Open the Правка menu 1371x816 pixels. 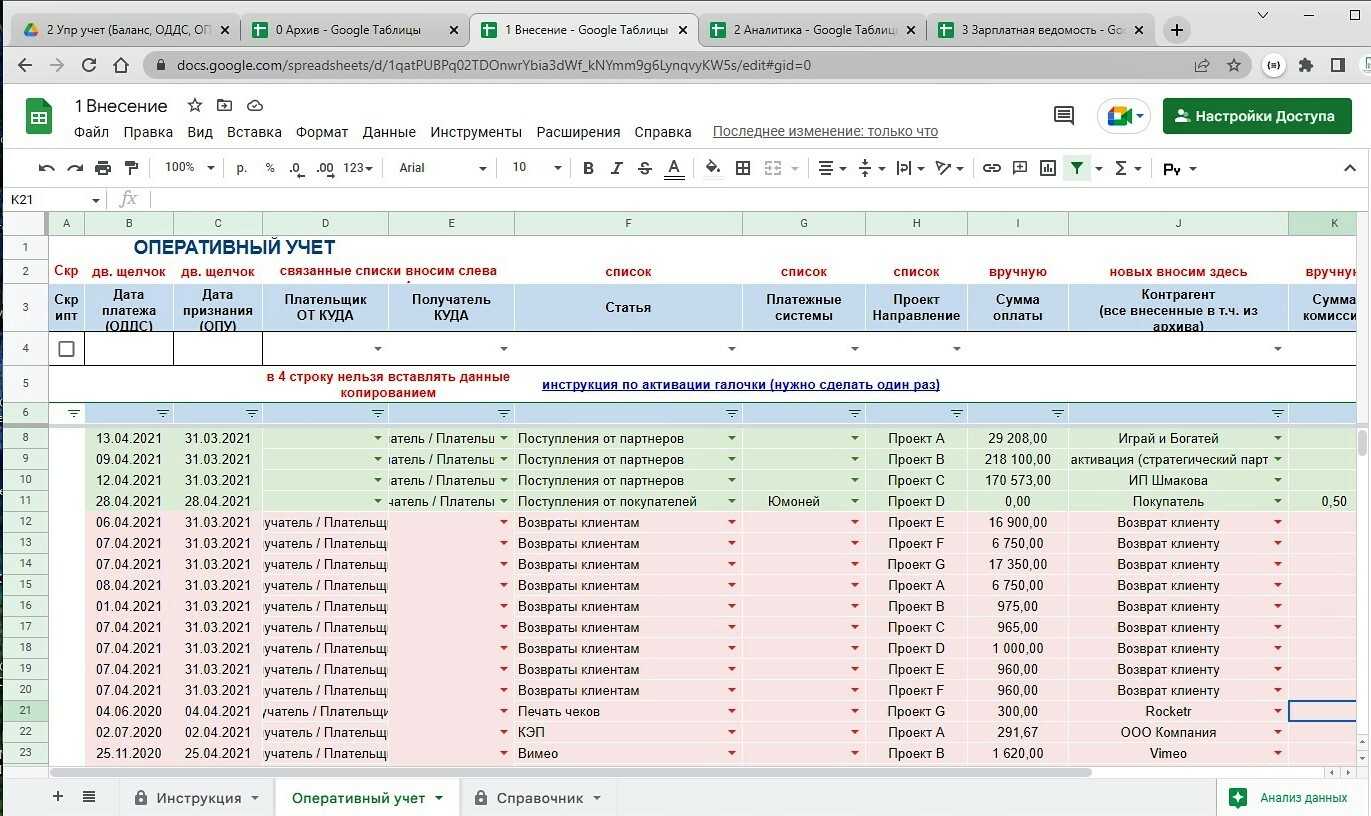148,132
